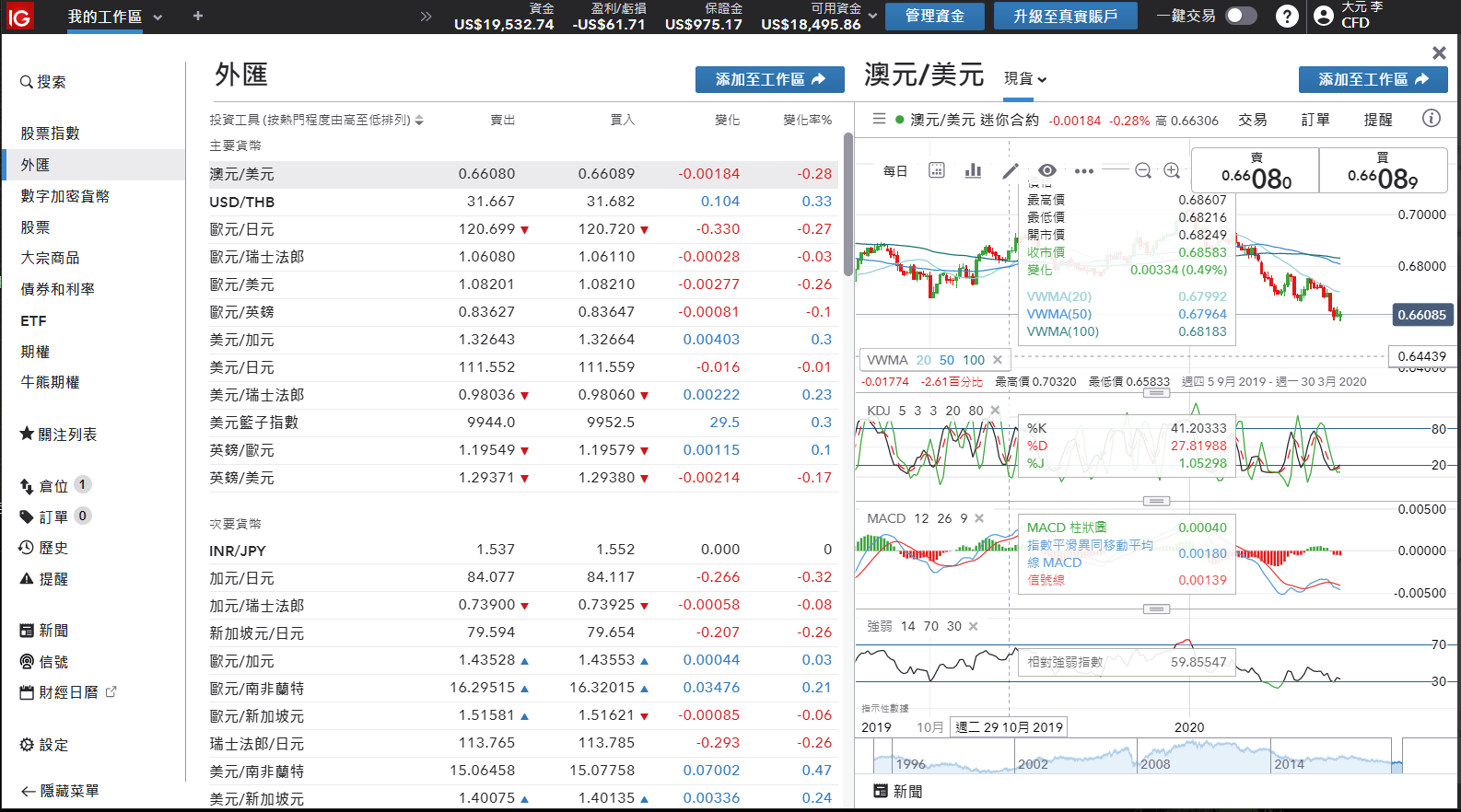Toggle the one-click trading switch
The image size is (1461, 812).
pyautogui.click(x=1241, y=16)
